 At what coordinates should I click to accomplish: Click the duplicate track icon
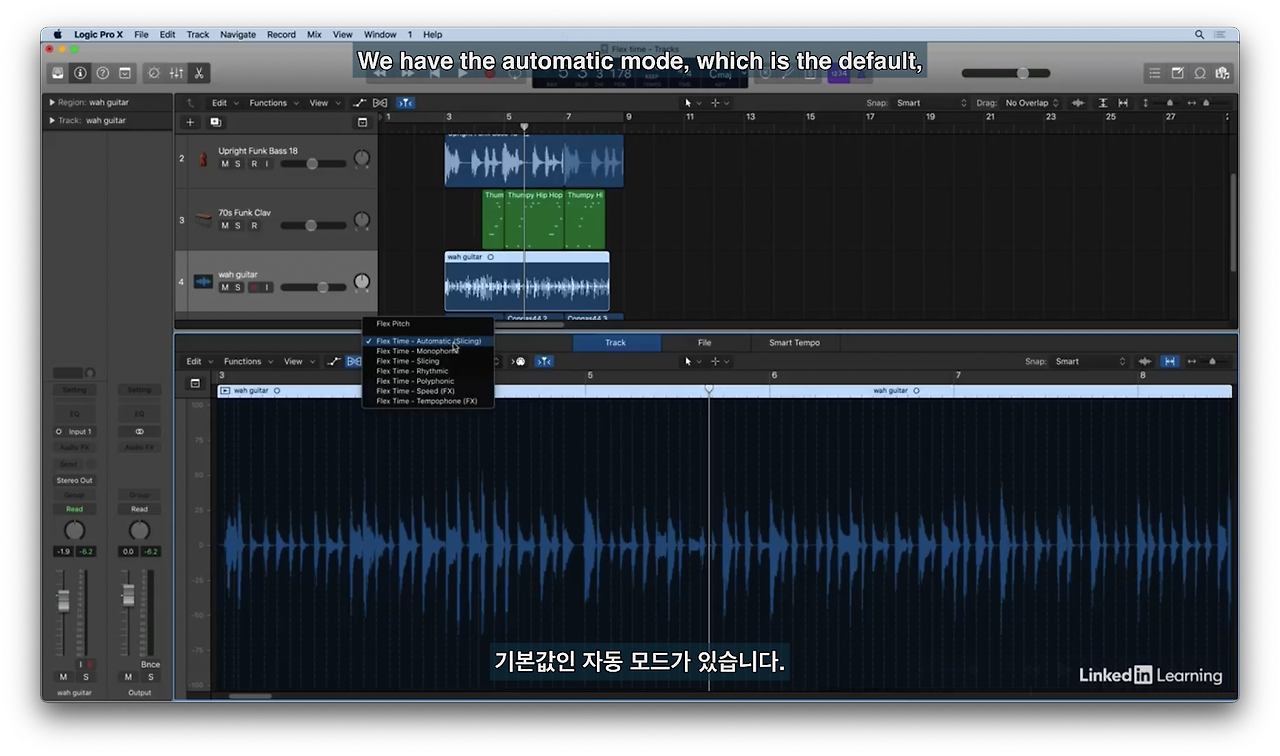pyautogui.click(x=215, y=122)
